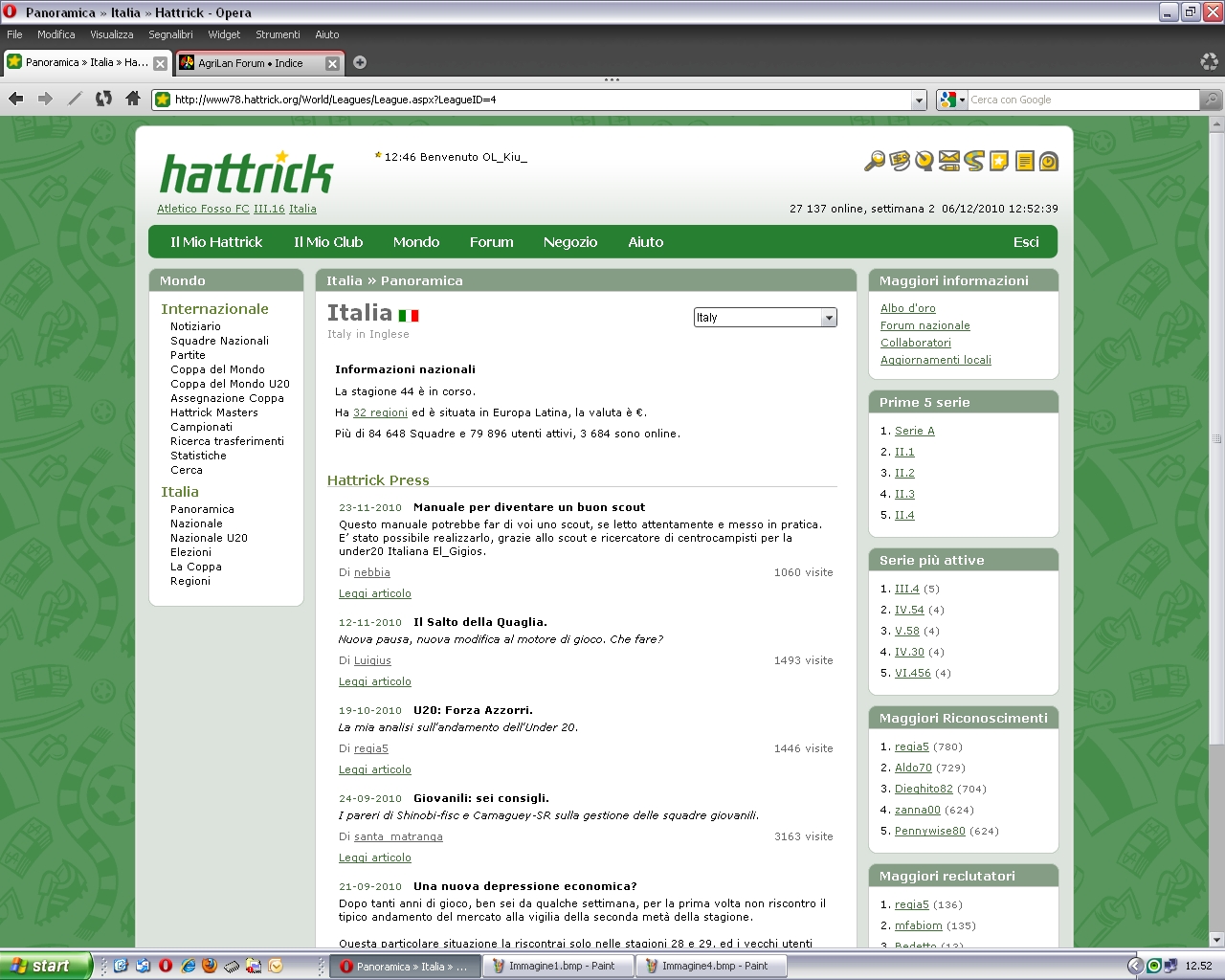Click the green circle tray icon
Image resolution: width=1225 pixels, height=980 pixels.
pyautogui.click(x=1154, y=966)
